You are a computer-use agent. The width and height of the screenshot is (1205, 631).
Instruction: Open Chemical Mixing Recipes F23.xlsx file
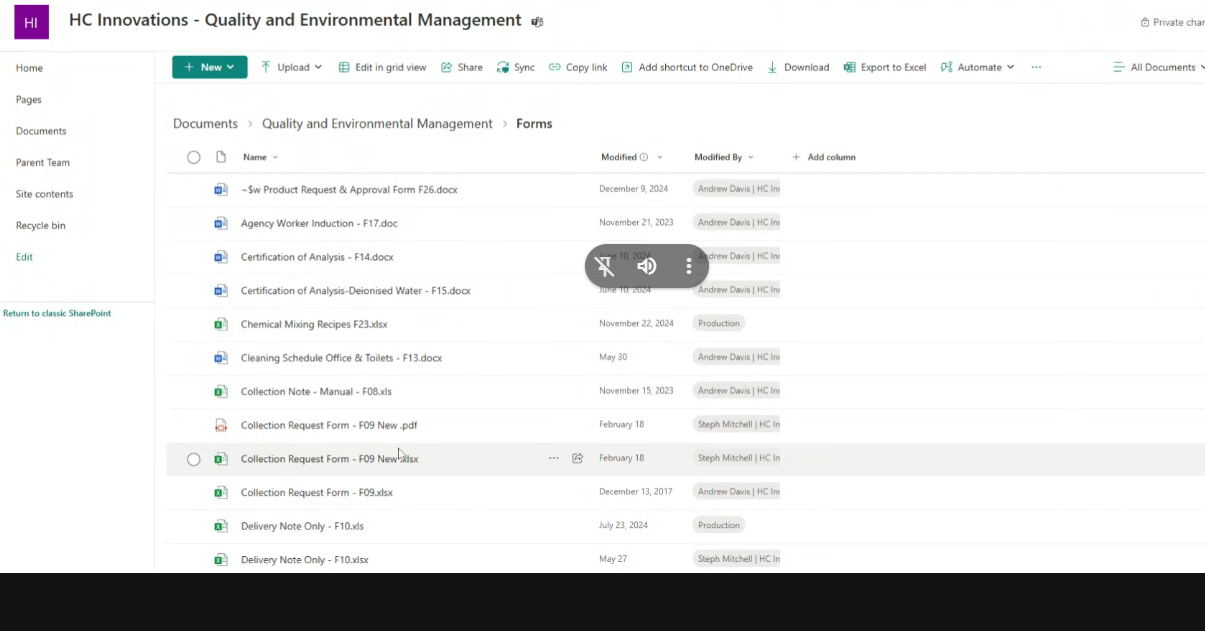(314, 324)
